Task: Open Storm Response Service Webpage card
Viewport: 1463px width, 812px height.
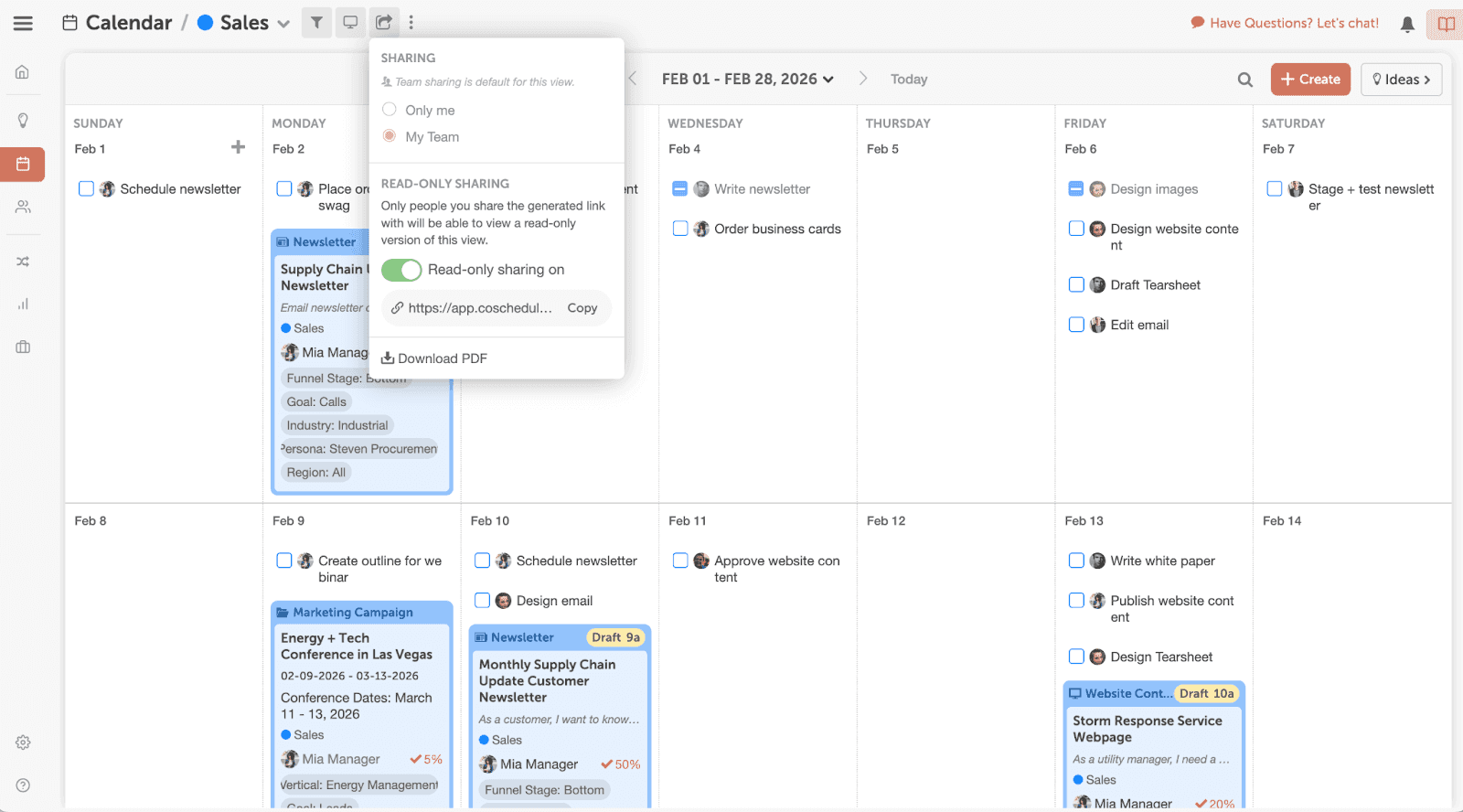Action: coord(1148,729)
